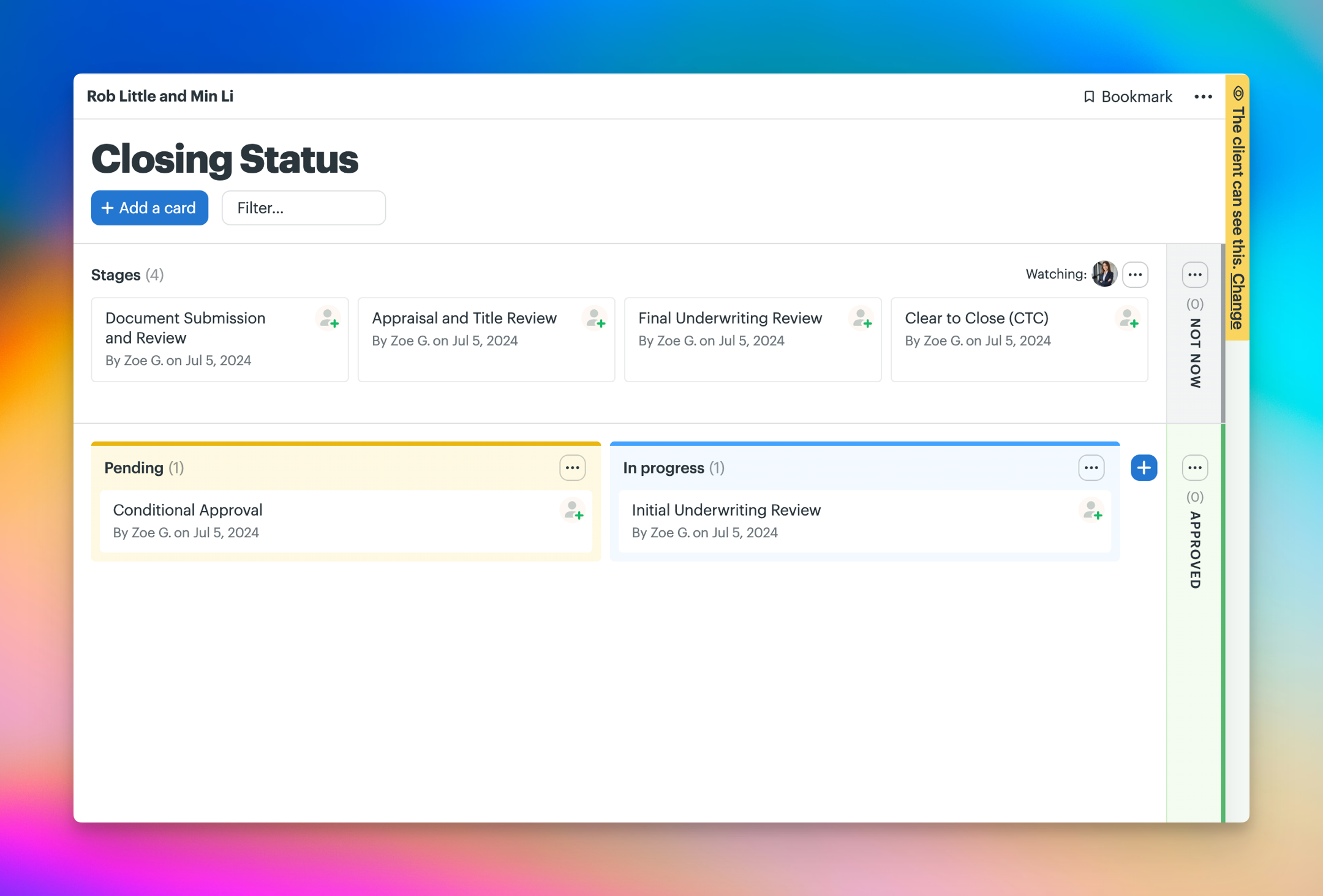Click the In progress column heading

tap(663, 468)
